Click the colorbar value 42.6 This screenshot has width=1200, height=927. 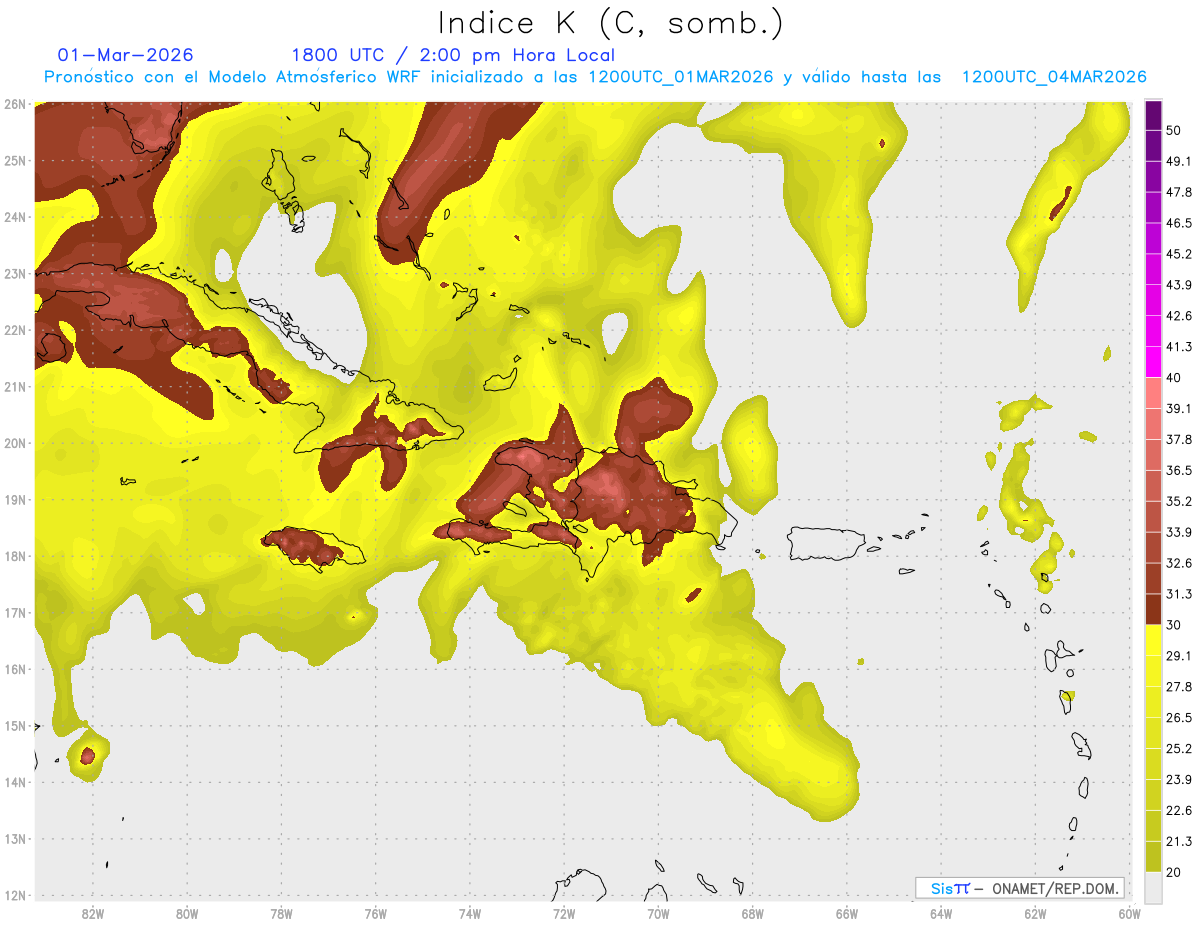1179,316
